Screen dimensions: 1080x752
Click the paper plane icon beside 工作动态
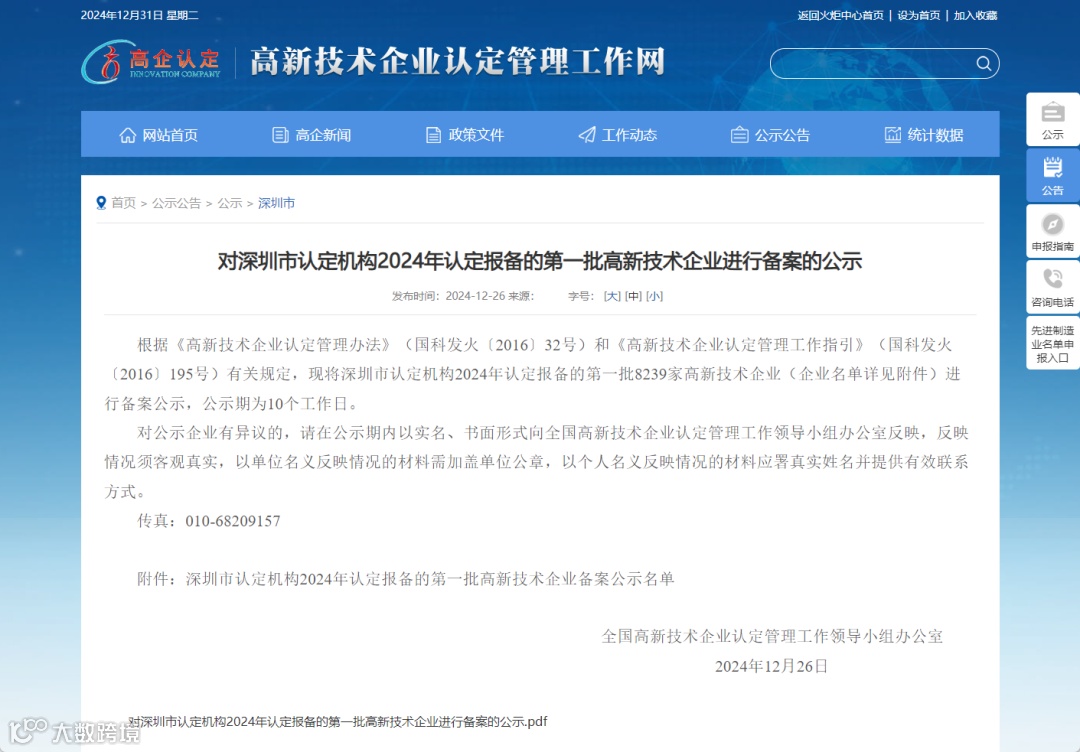click(587, 135)
